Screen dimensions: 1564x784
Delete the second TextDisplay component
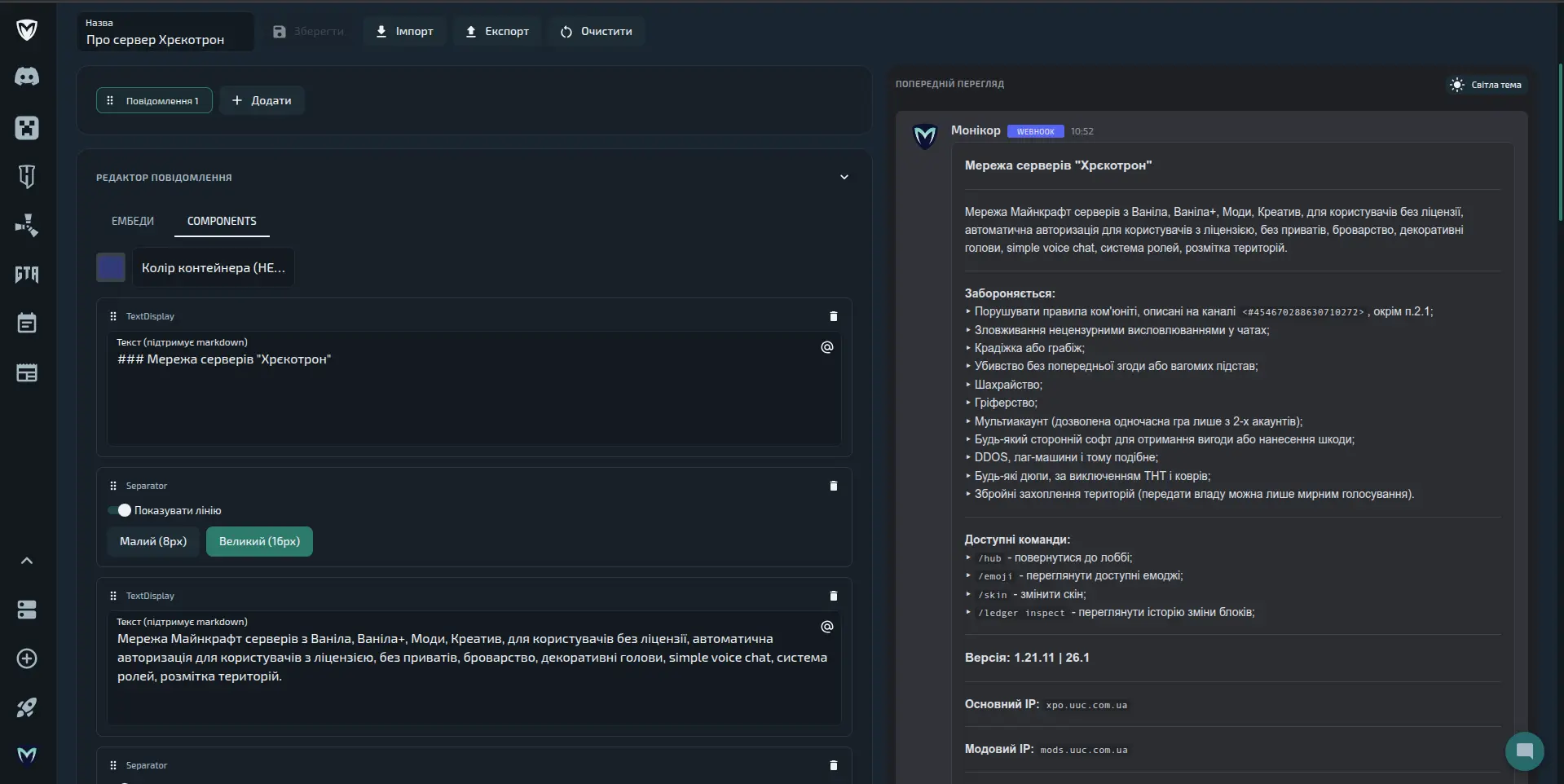coord(833,596)
